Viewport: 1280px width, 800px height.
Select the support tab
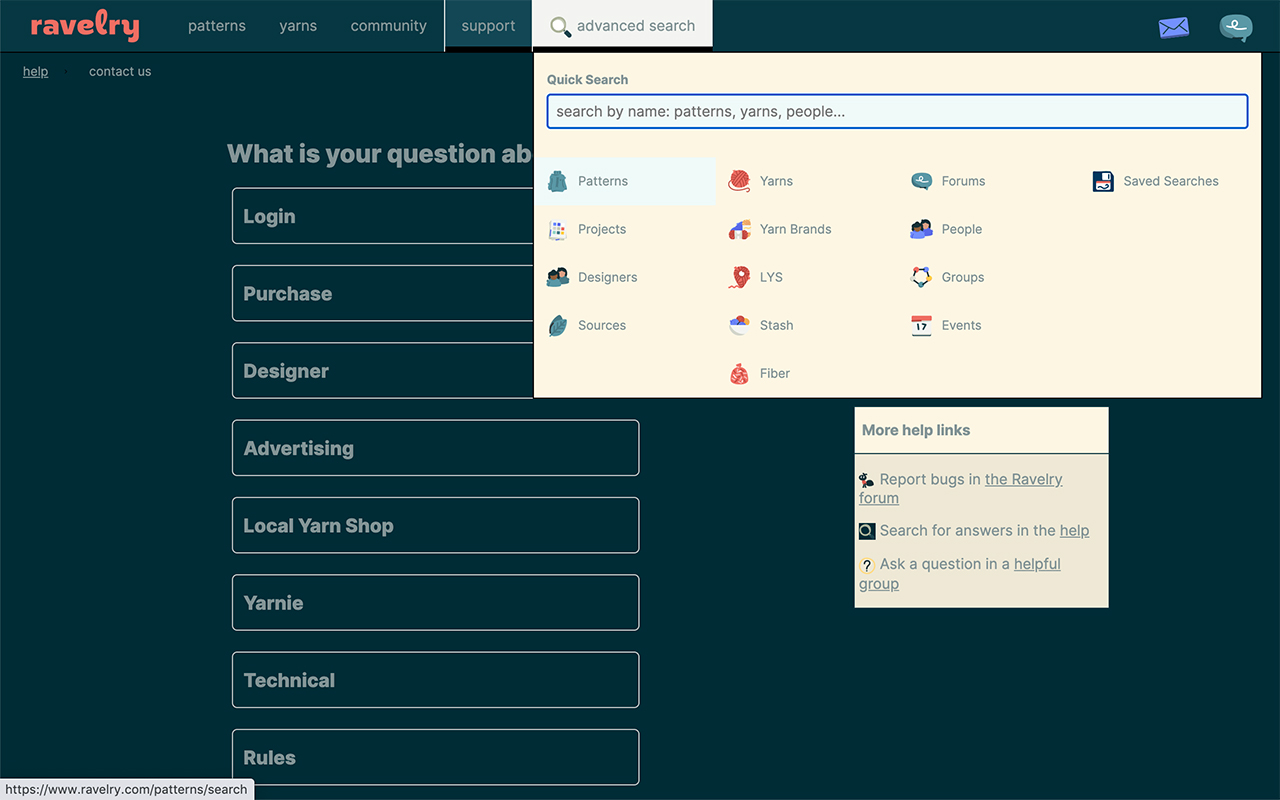488,26
